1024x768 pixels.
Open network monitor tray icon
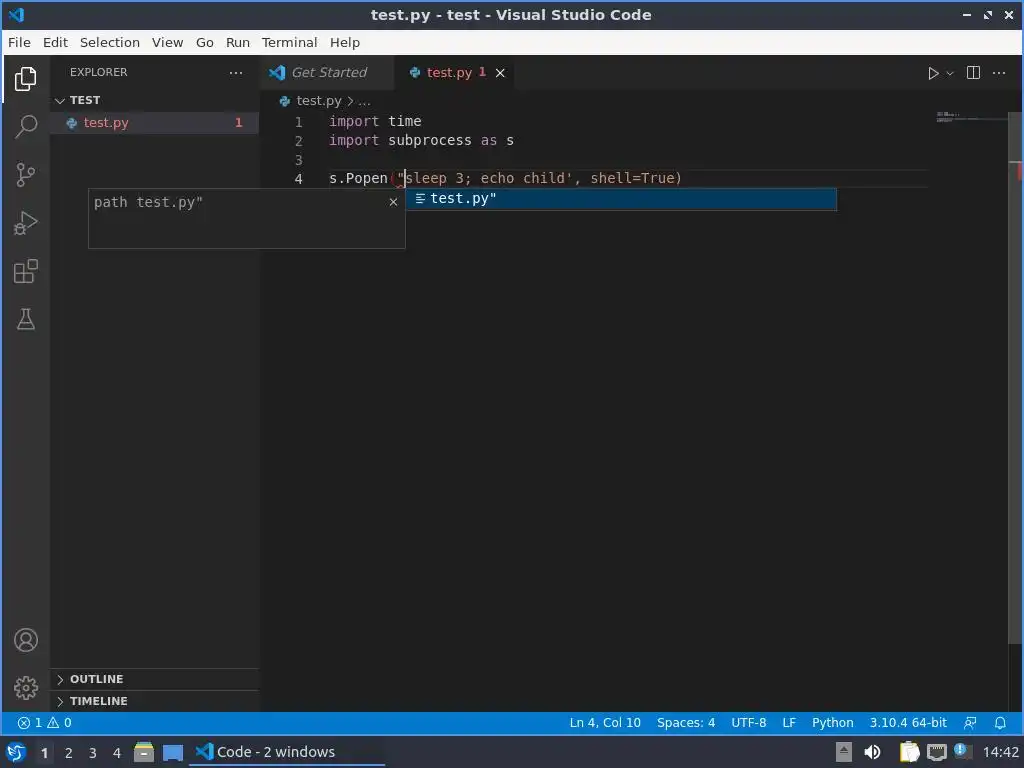(x=936, y=752)
